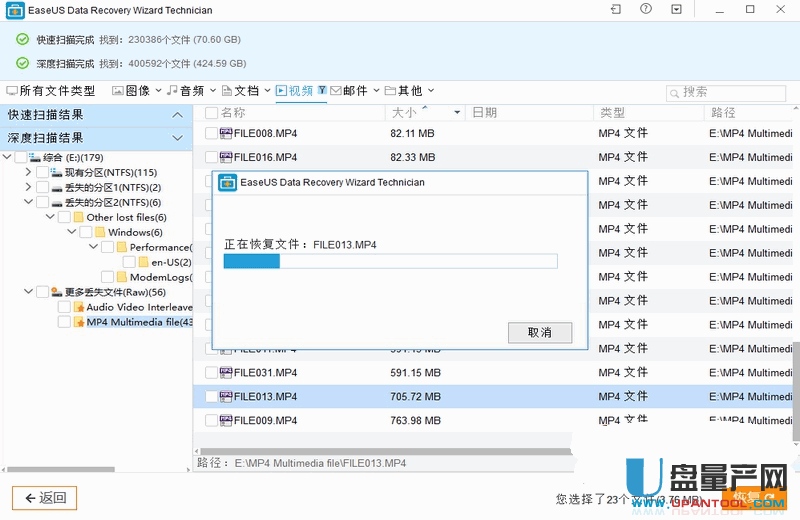The image size is (800, 520).
Task: Check the box beside FILE031.MP4
Action: coord(211,373)
